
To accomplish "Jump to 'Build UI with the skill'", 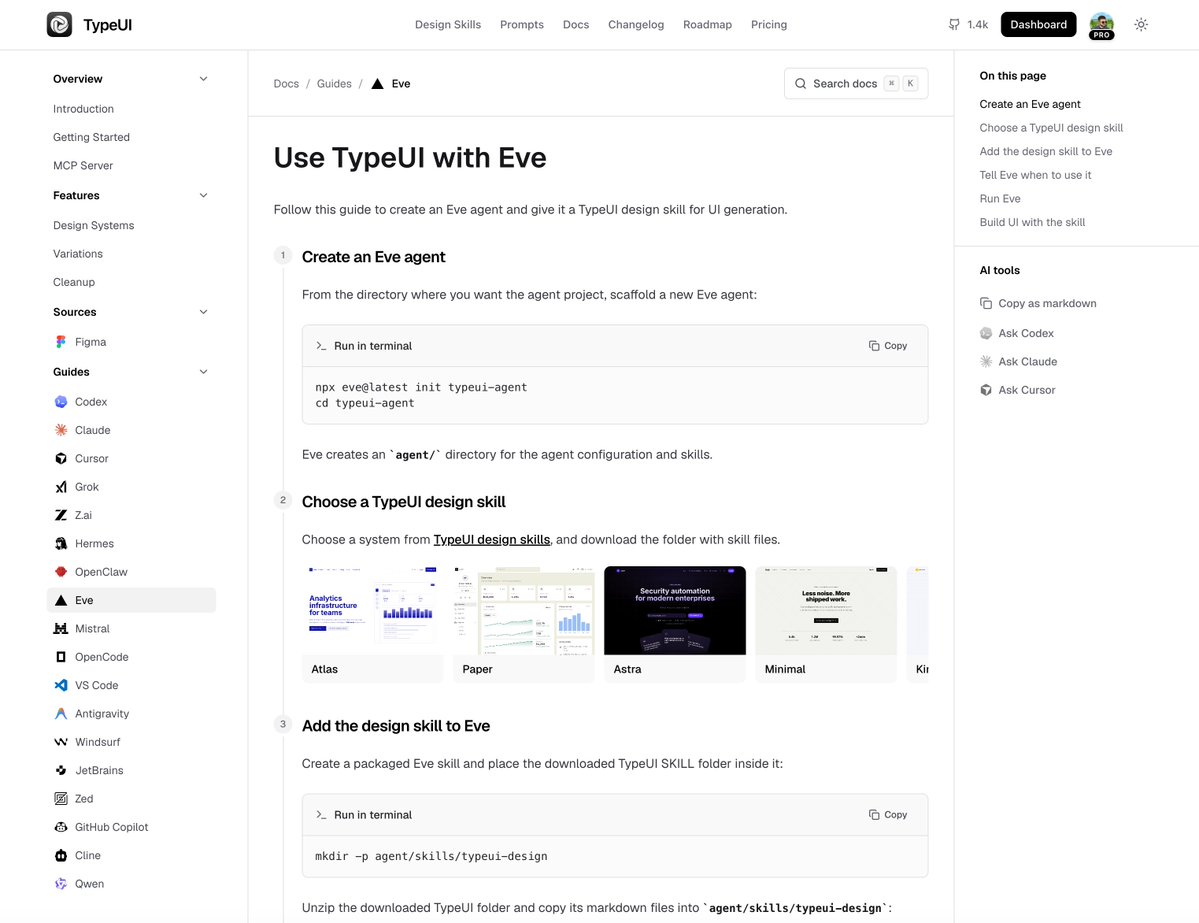I will pyautogui.click(x=1032, y=223).
